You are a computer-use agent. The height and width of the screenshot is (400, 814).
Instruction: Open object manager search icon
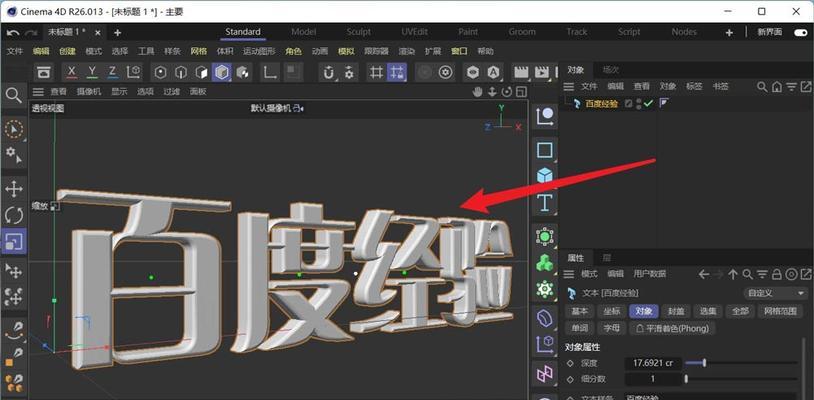click(x=762, y=87)
